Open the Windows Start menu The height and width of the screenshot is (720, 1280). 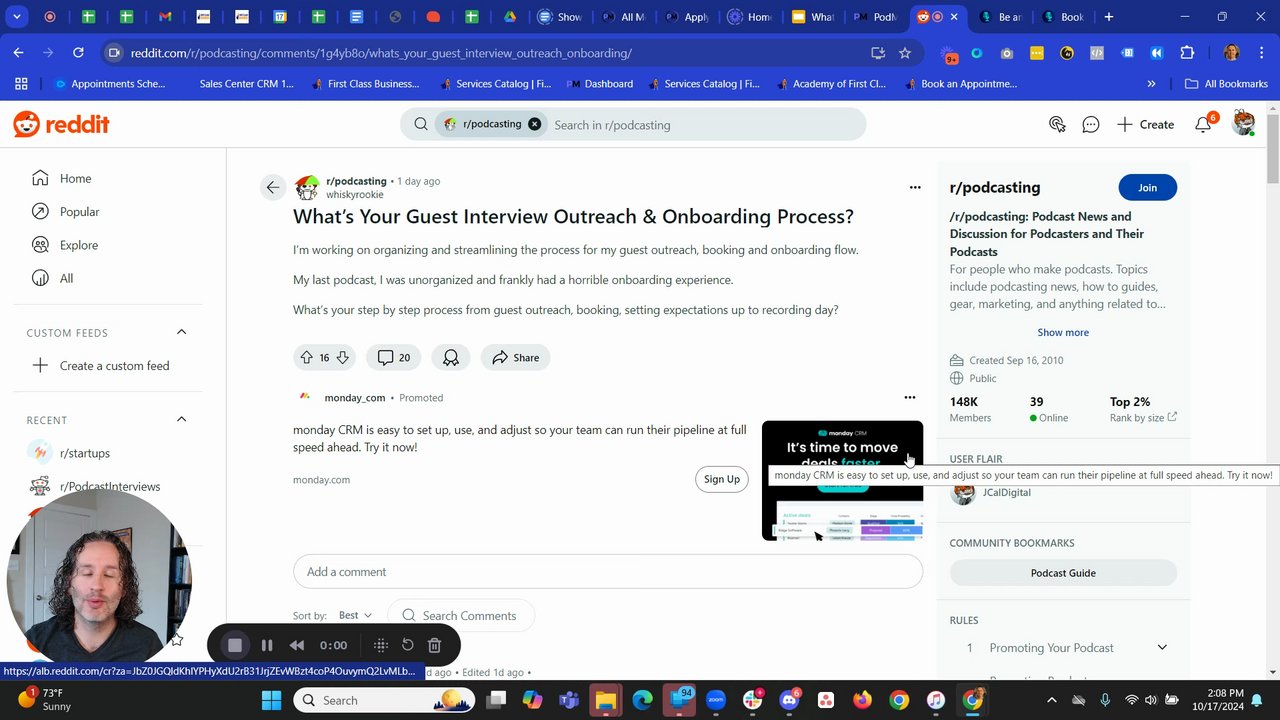click(272, 700)
